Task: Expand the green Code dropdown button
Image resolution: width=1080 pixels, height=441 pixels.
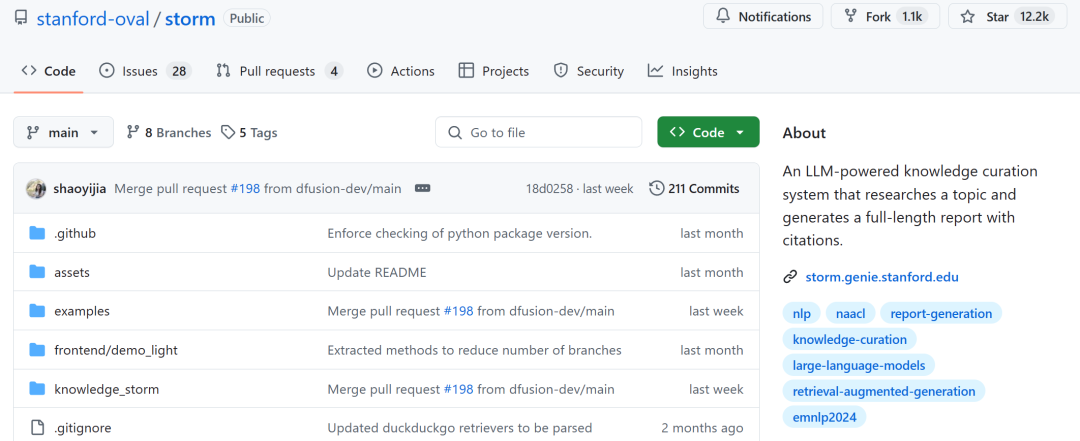Action: [708, 132]
